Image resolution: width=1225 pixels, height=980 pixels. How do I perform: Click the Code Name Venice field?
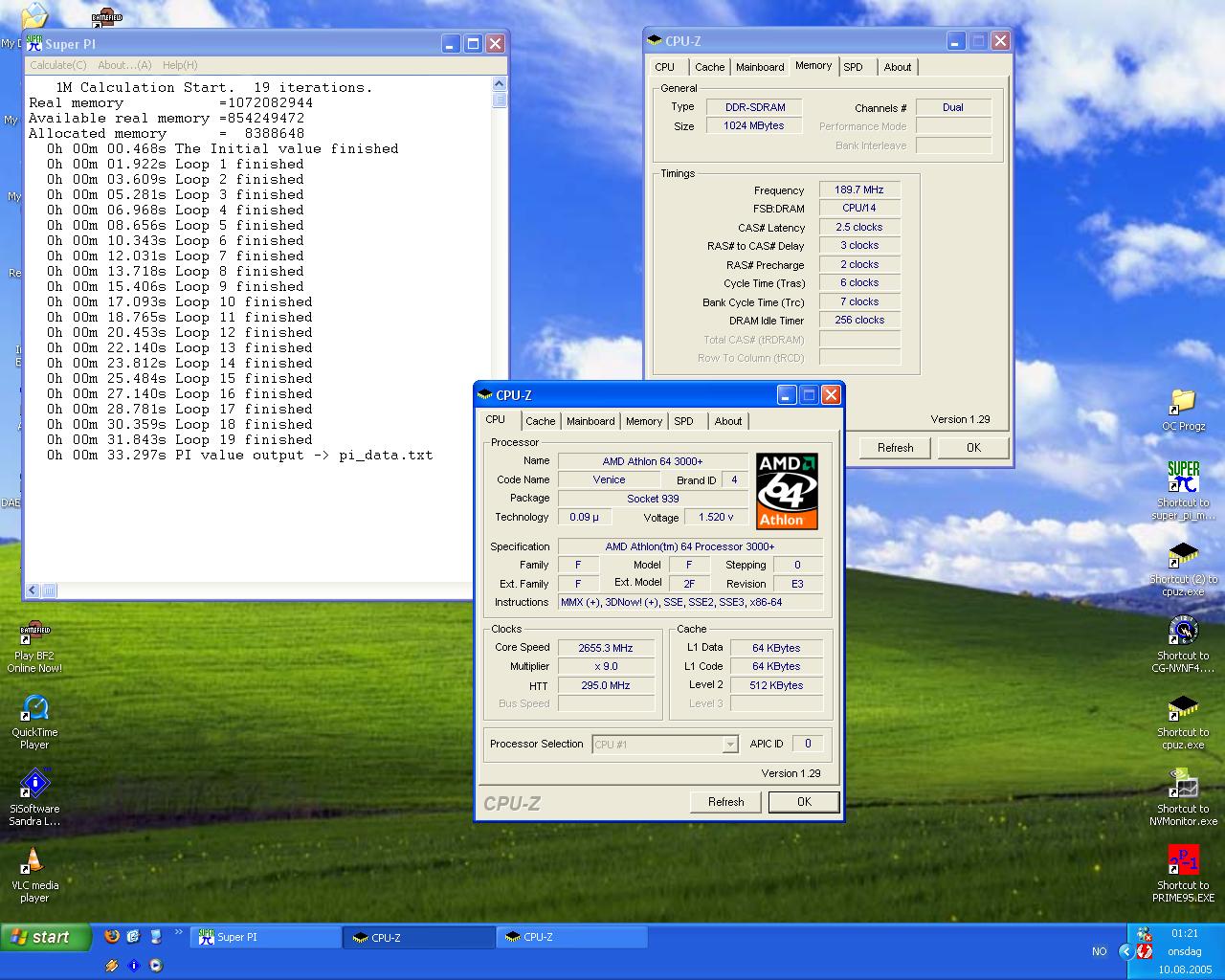609,479
